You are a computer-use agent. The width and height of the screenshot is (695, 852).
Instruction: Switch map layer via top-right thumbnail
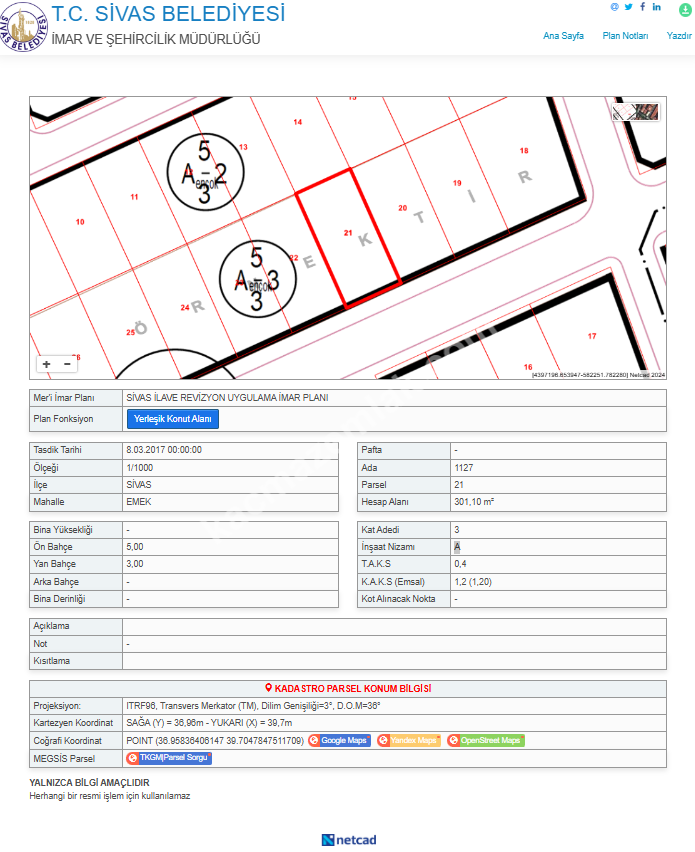tap(636, 112)
